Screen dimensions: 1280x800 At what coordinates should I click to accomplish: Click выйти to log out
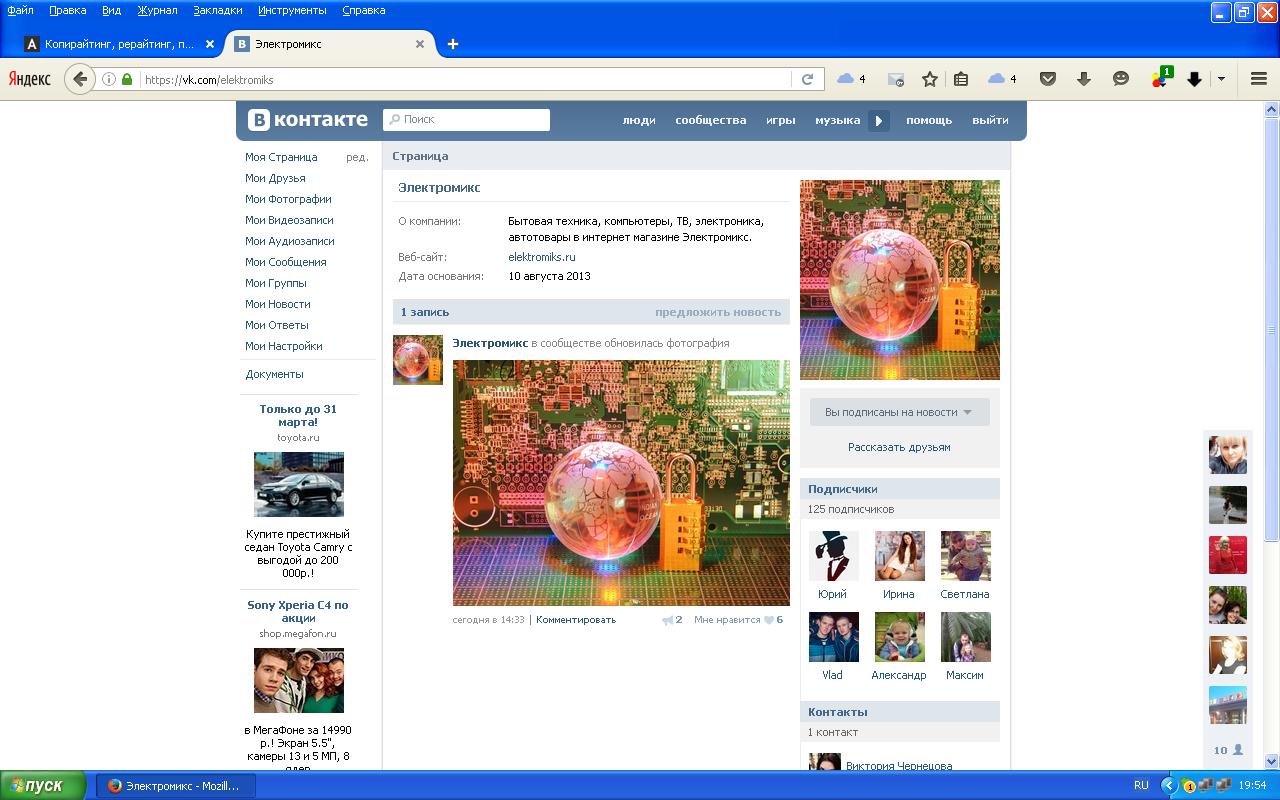pyautogui.click(x=990, y=120)
